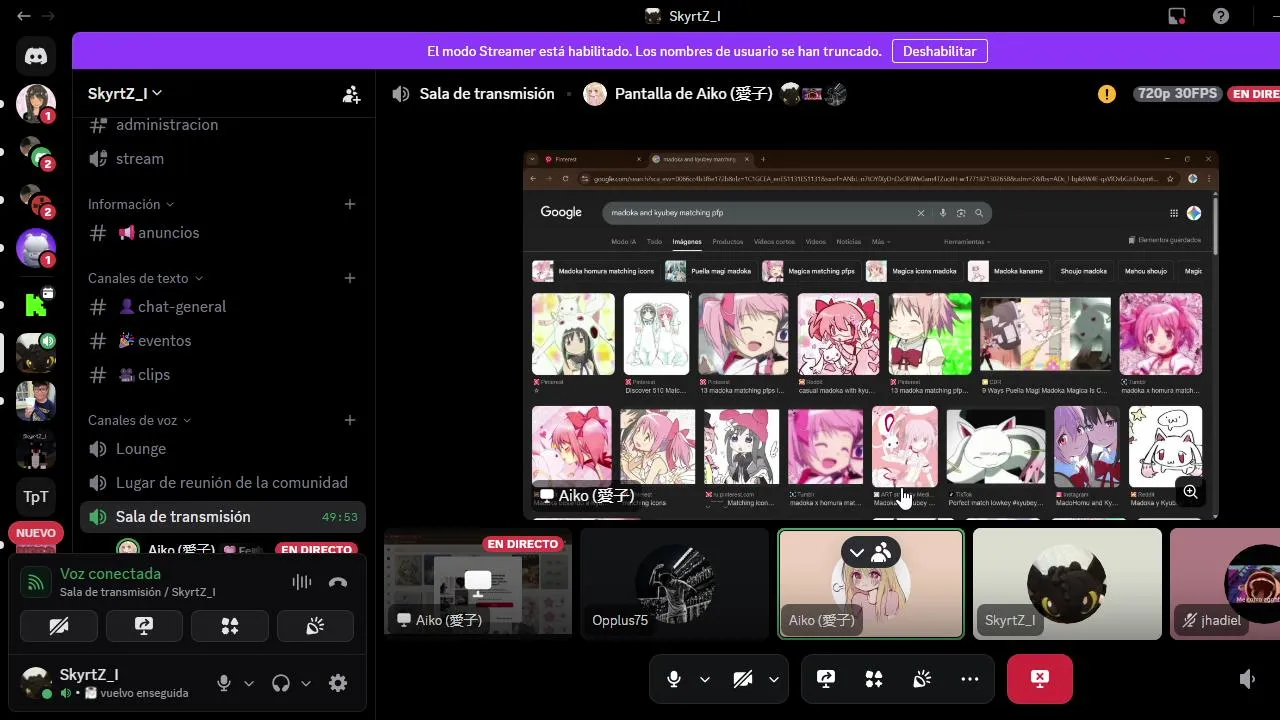
Task: Click the magnifier zoom icon on stream
Action: (x=1191, y=492)
